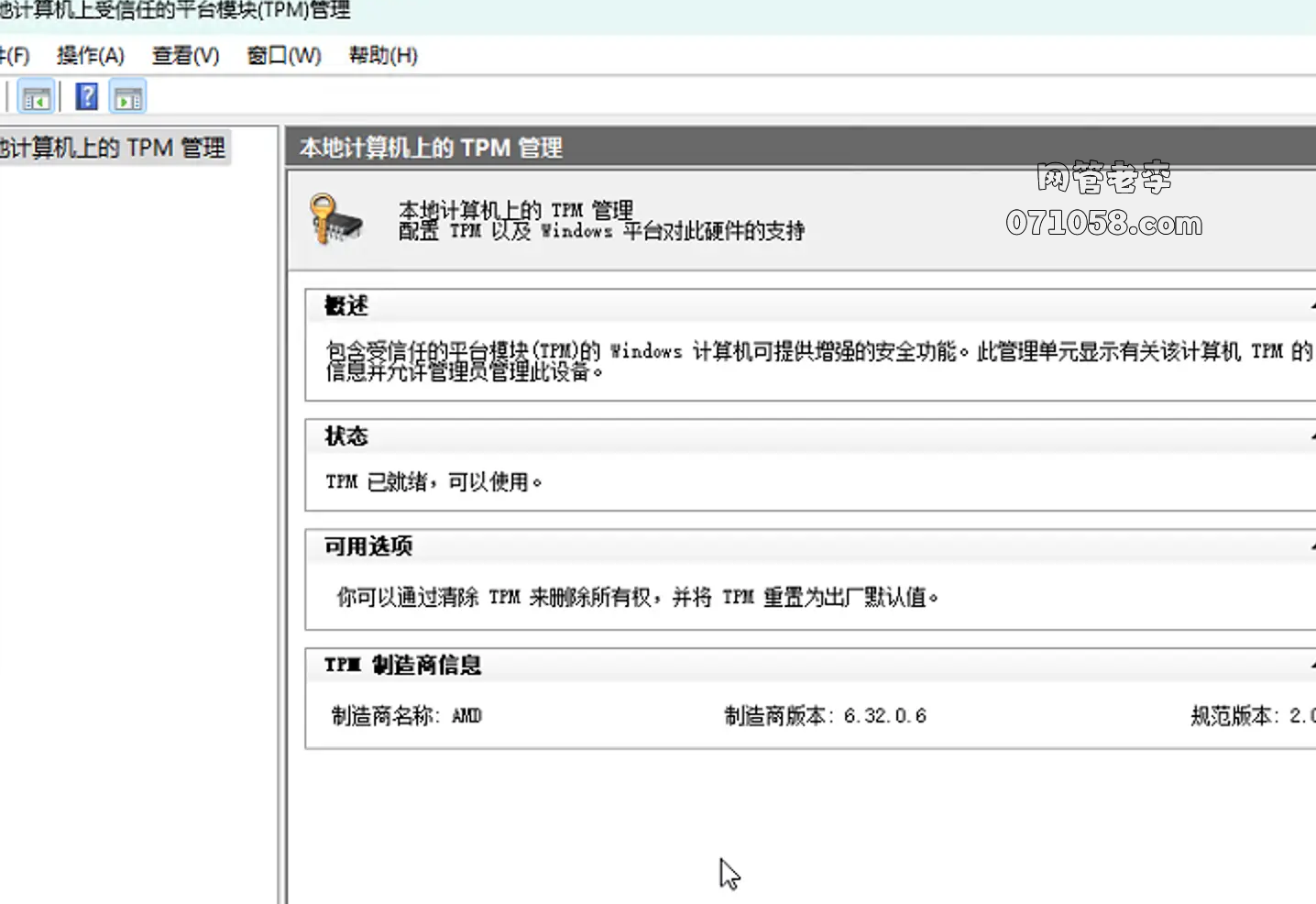This screenshot has width=1316, height=904.
Task: Open the 窗口(W) menu
Action: coord(284,56)
